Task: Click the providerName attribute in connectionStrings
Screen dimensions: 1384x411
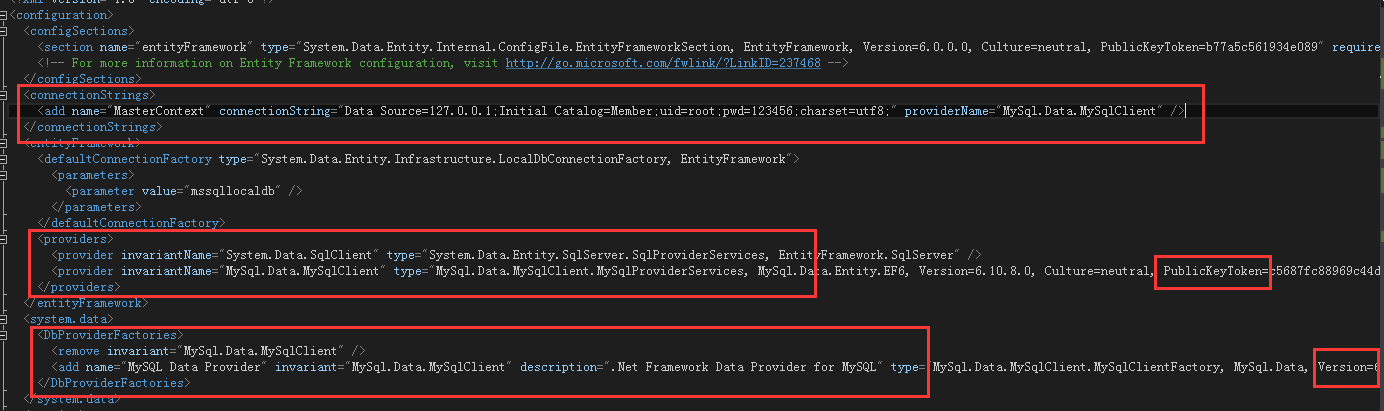Action: [946, 111]
